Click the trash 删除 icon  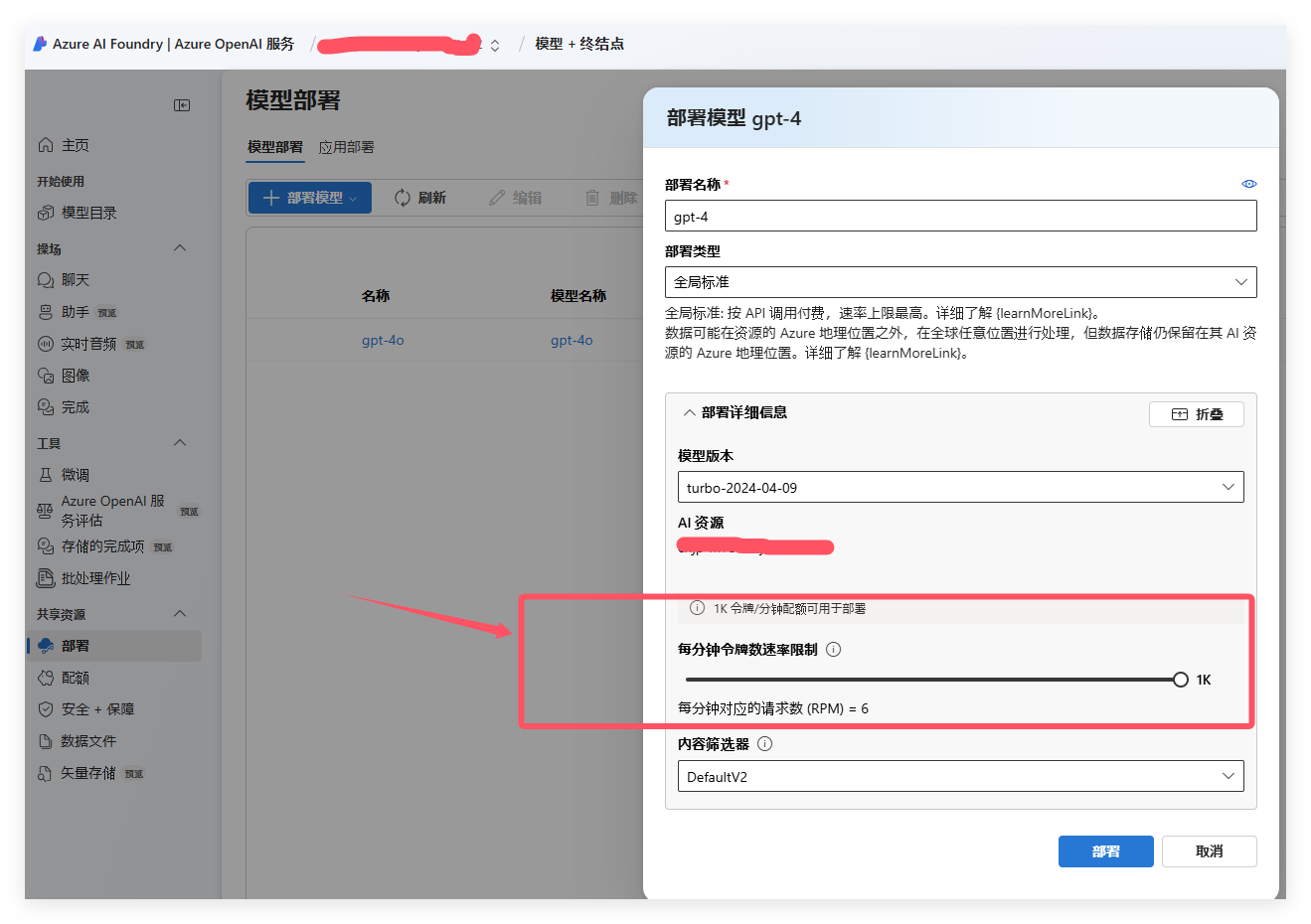coord(592,198)
